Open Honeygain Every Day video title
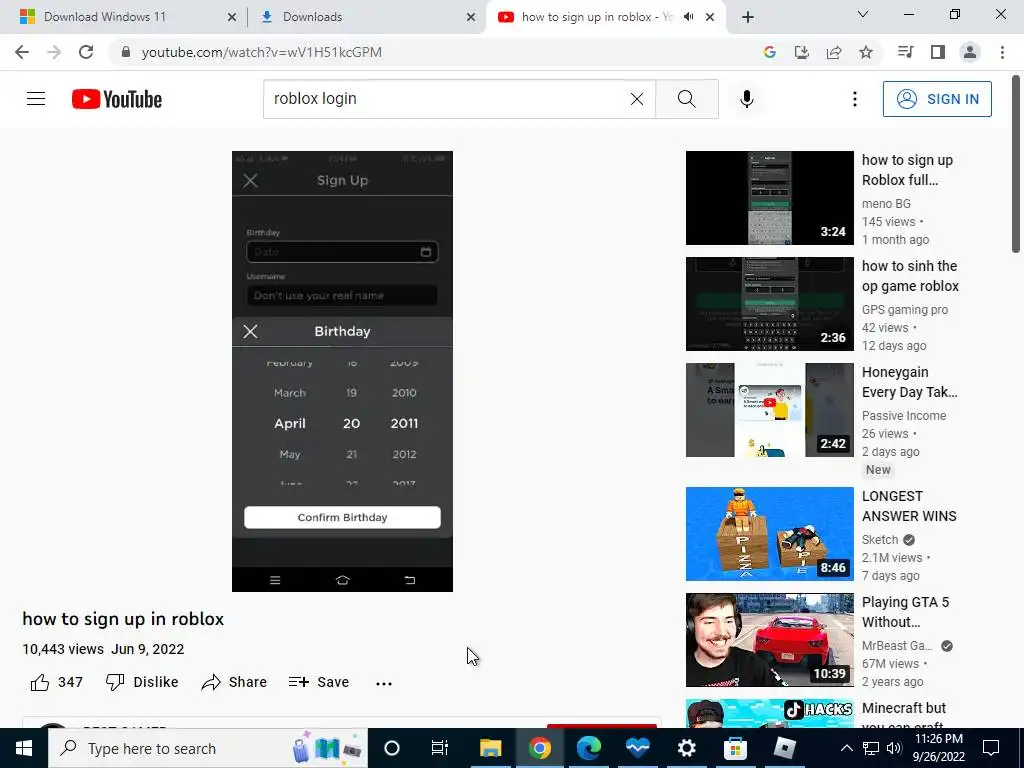The width and height of the screenshot is (1024, 768). pyautogui.click(x=910, y=382)
